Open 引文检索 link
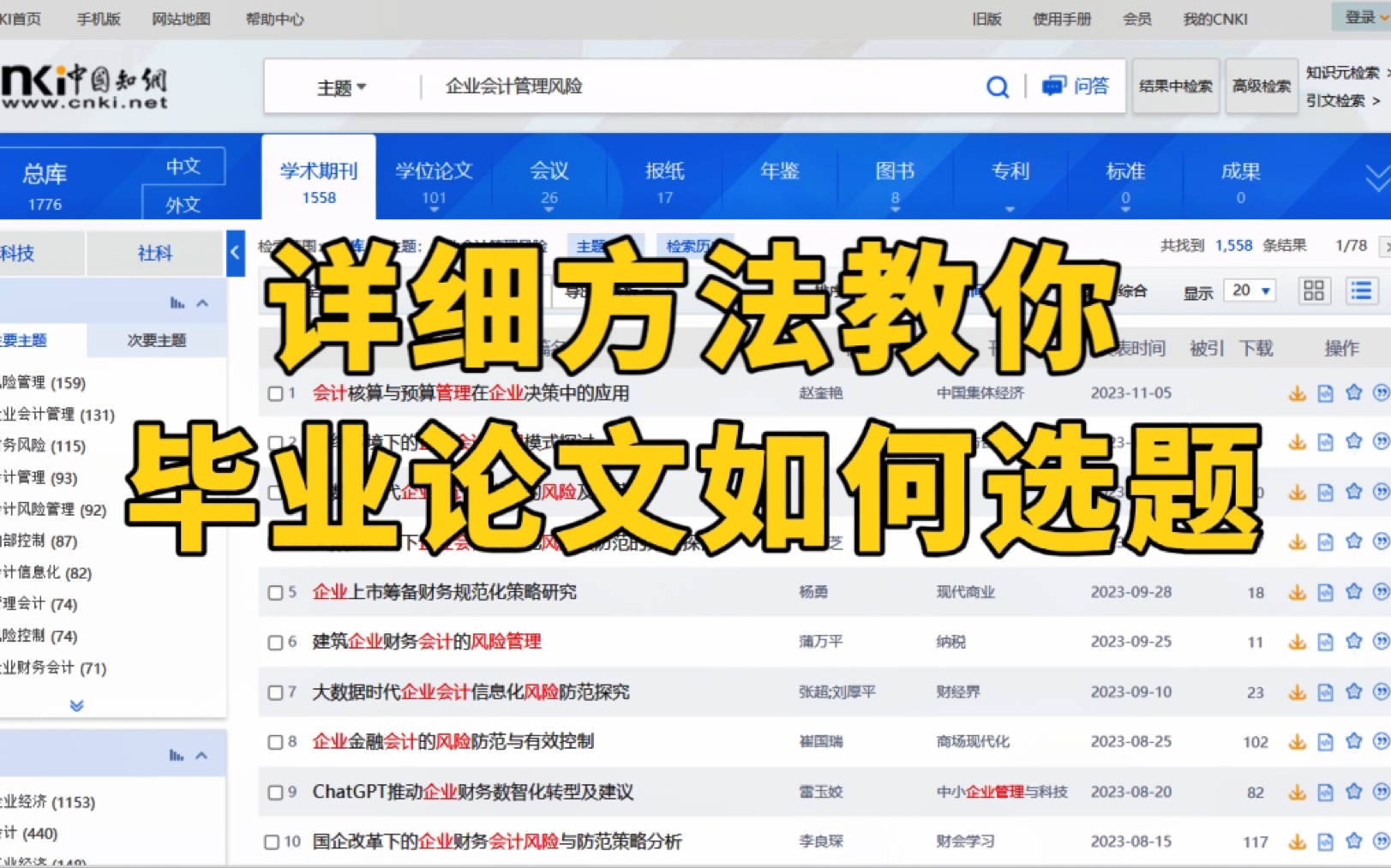 click(x=1343, y=100)
